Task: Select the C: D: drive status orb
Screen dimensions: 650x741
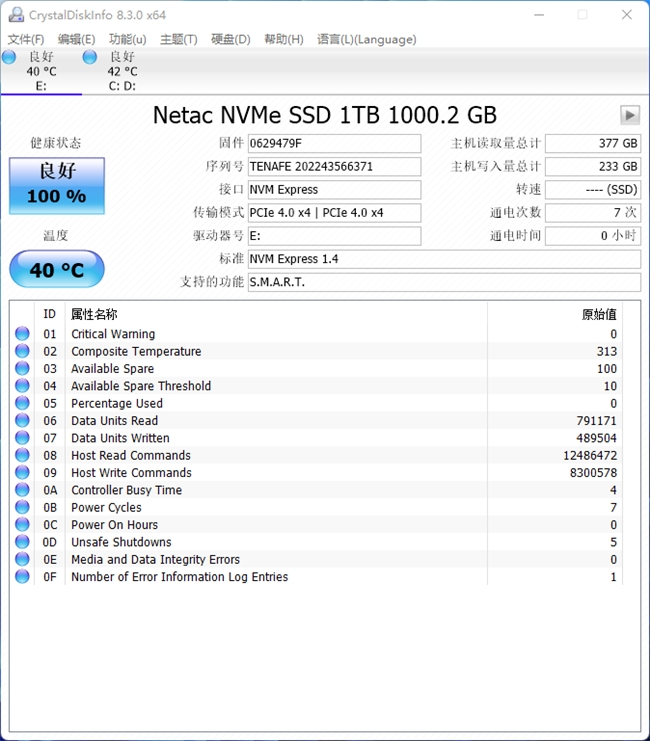Action: 90,58
